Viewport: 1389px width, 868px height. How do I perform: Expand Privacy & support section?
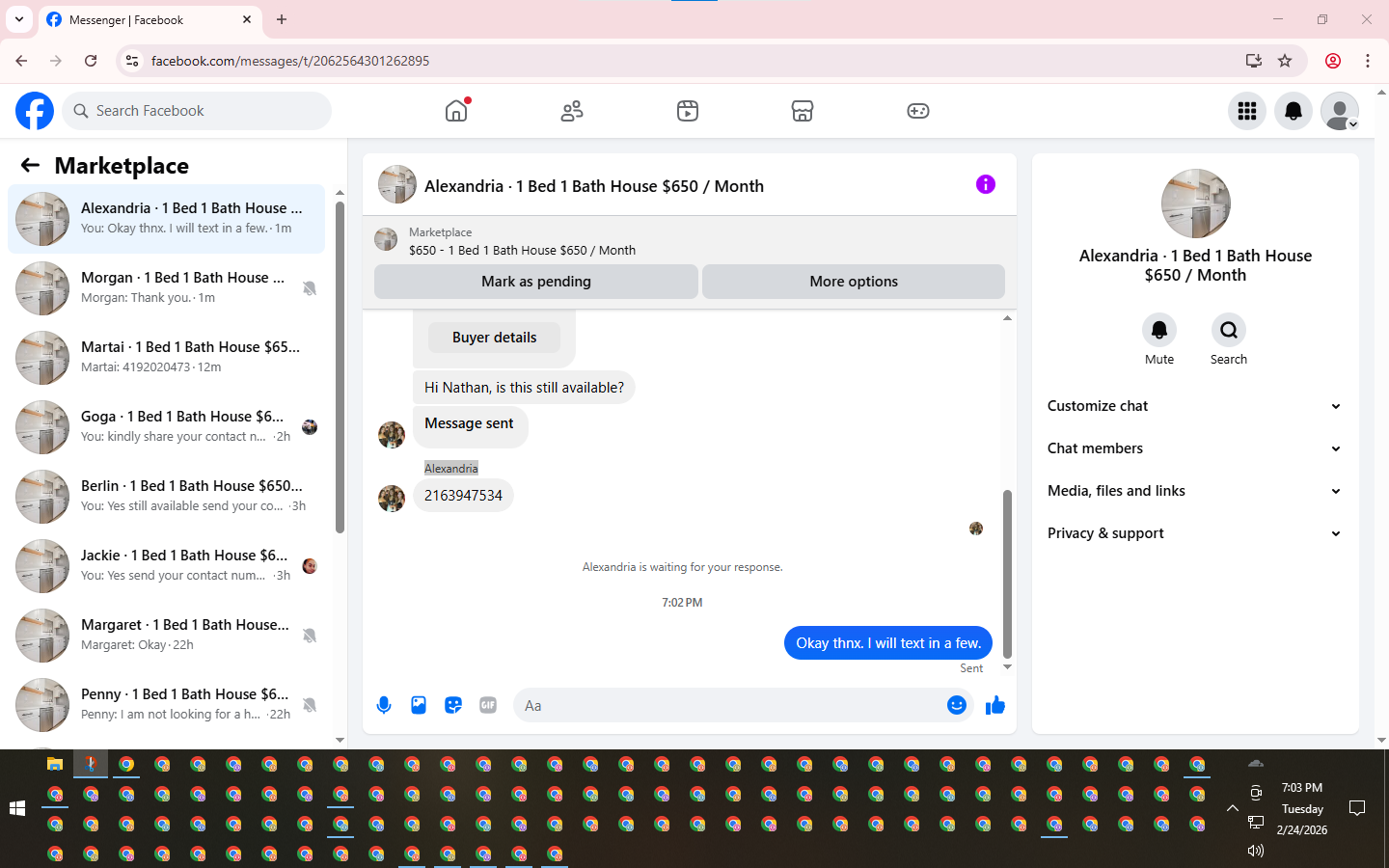(1195, 533)
